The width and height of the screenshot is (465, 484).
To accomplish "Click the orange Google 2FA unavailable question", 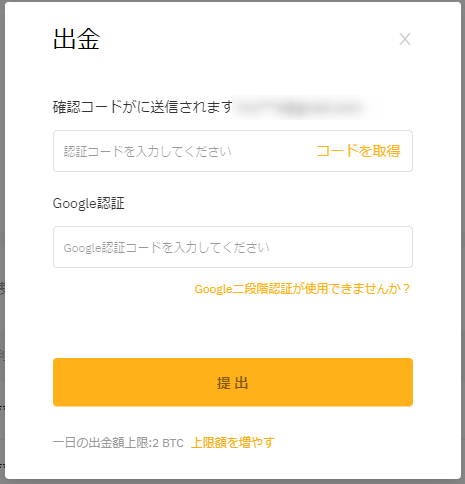I will pos(302,289).
